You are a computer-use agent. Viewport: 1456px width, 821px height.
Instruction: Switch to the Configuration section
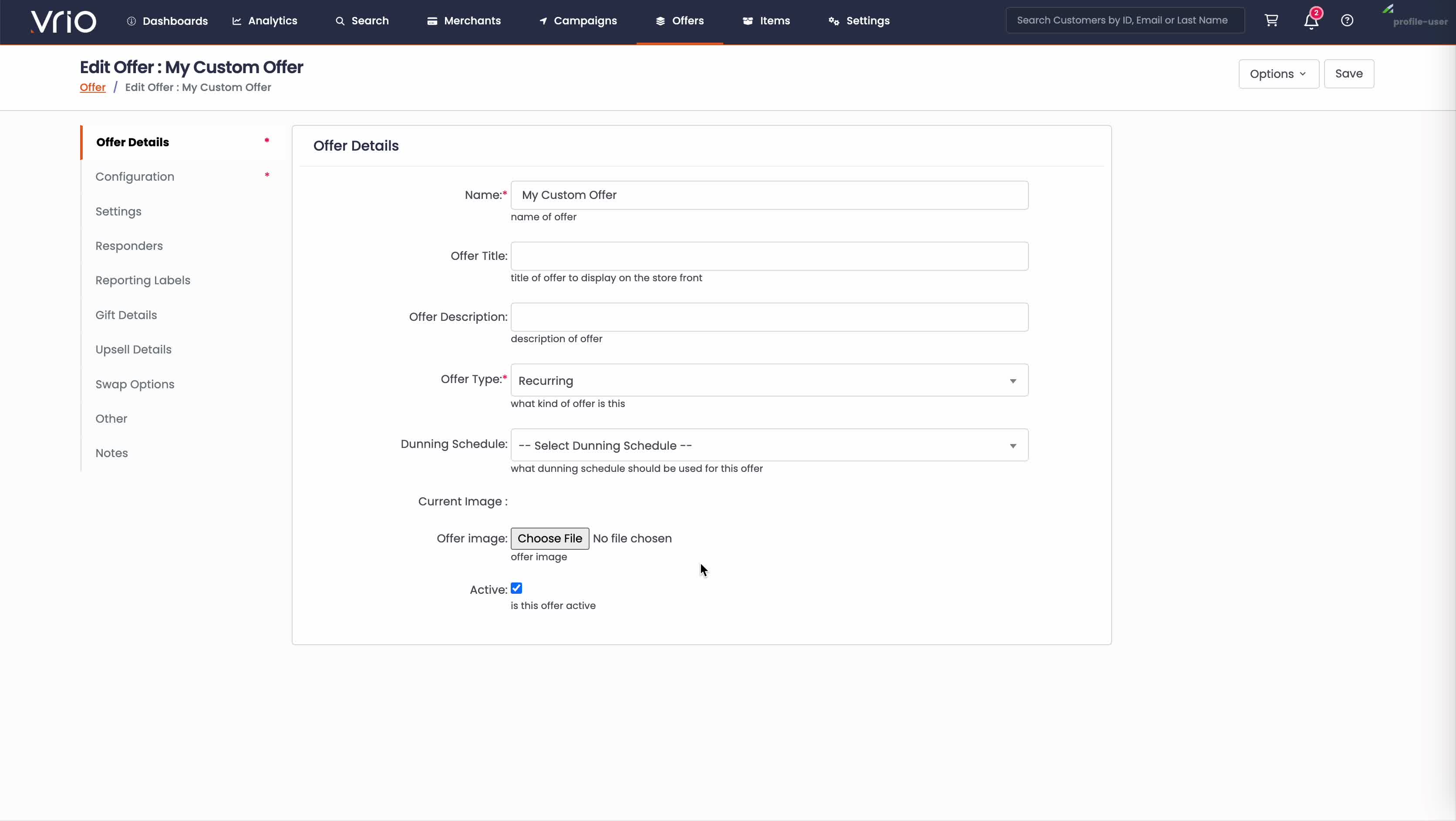point(182,177)
